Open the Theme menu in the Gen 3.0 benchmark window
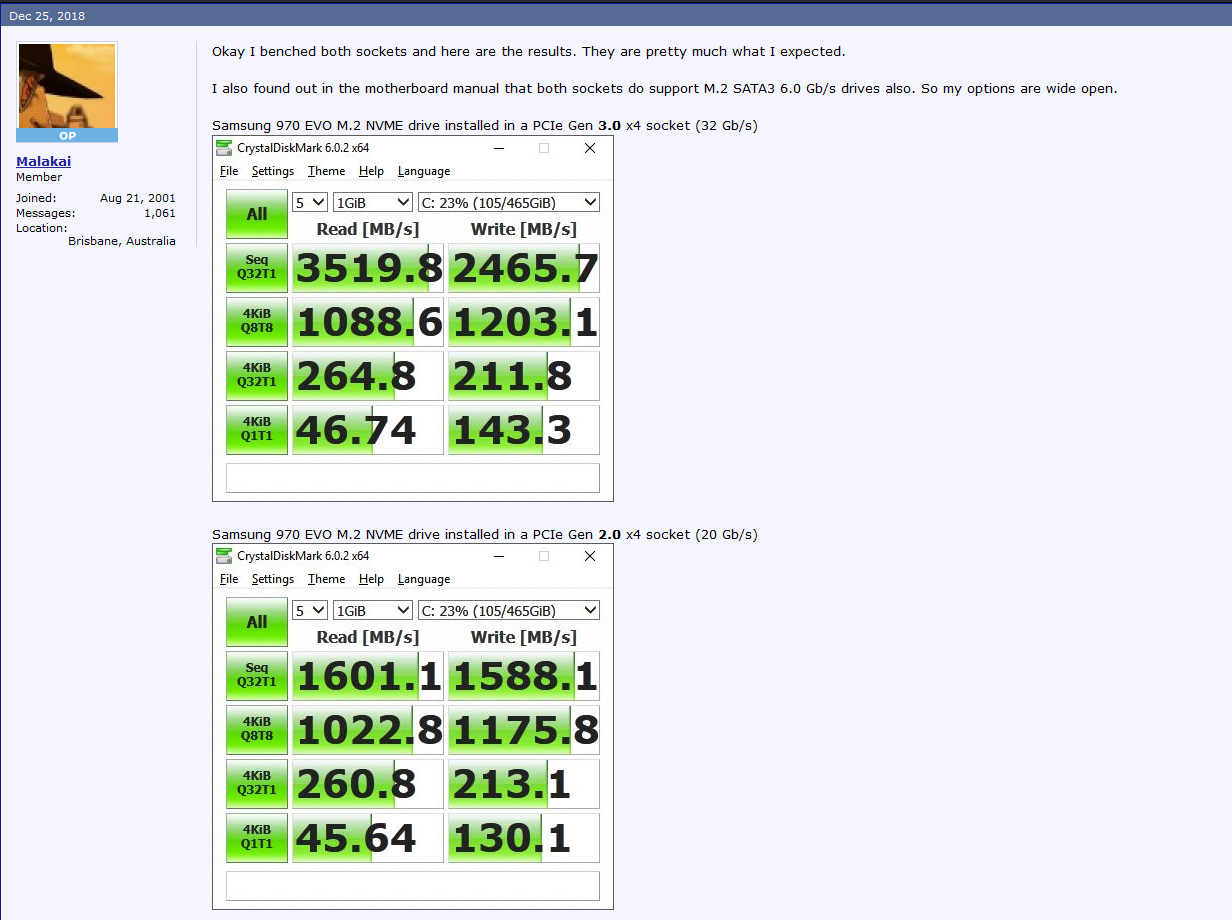 coord(326,171)
